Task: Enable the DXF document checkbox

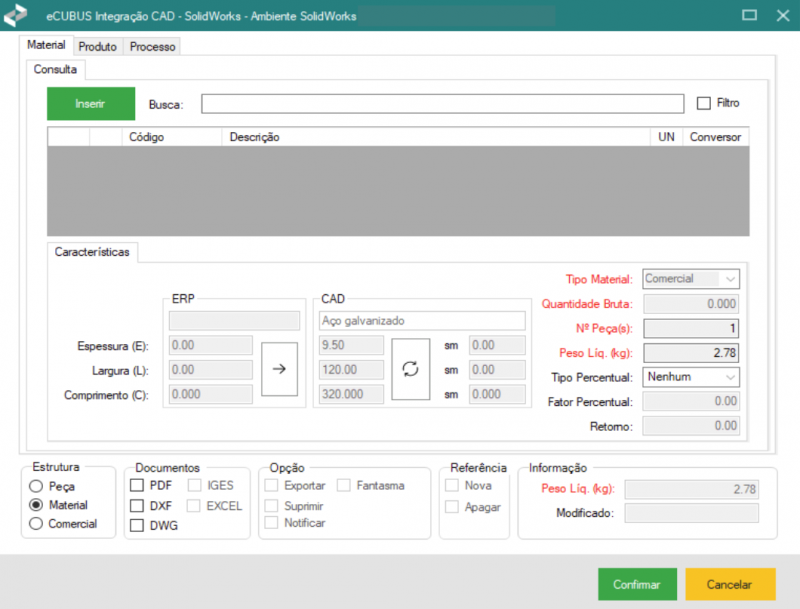Action: [x=137, y=506]
